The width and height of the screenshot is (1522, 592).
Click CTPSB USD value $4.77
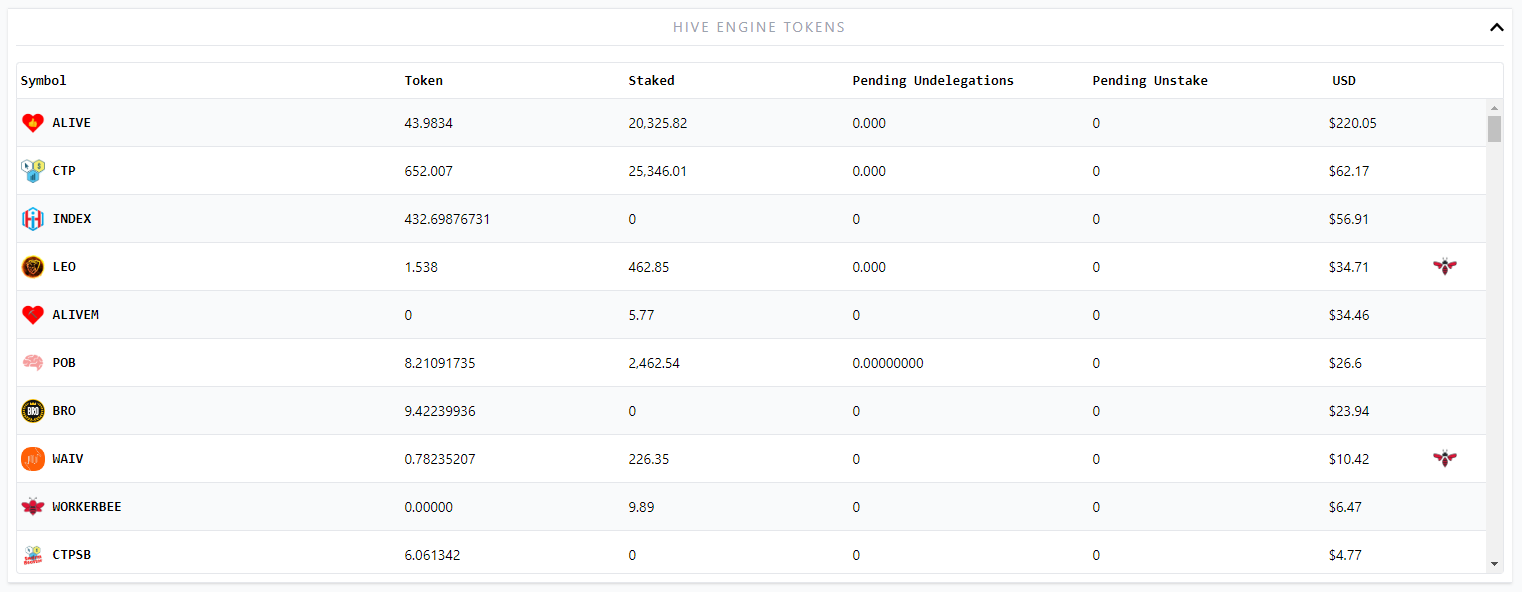pos(1345,555)
